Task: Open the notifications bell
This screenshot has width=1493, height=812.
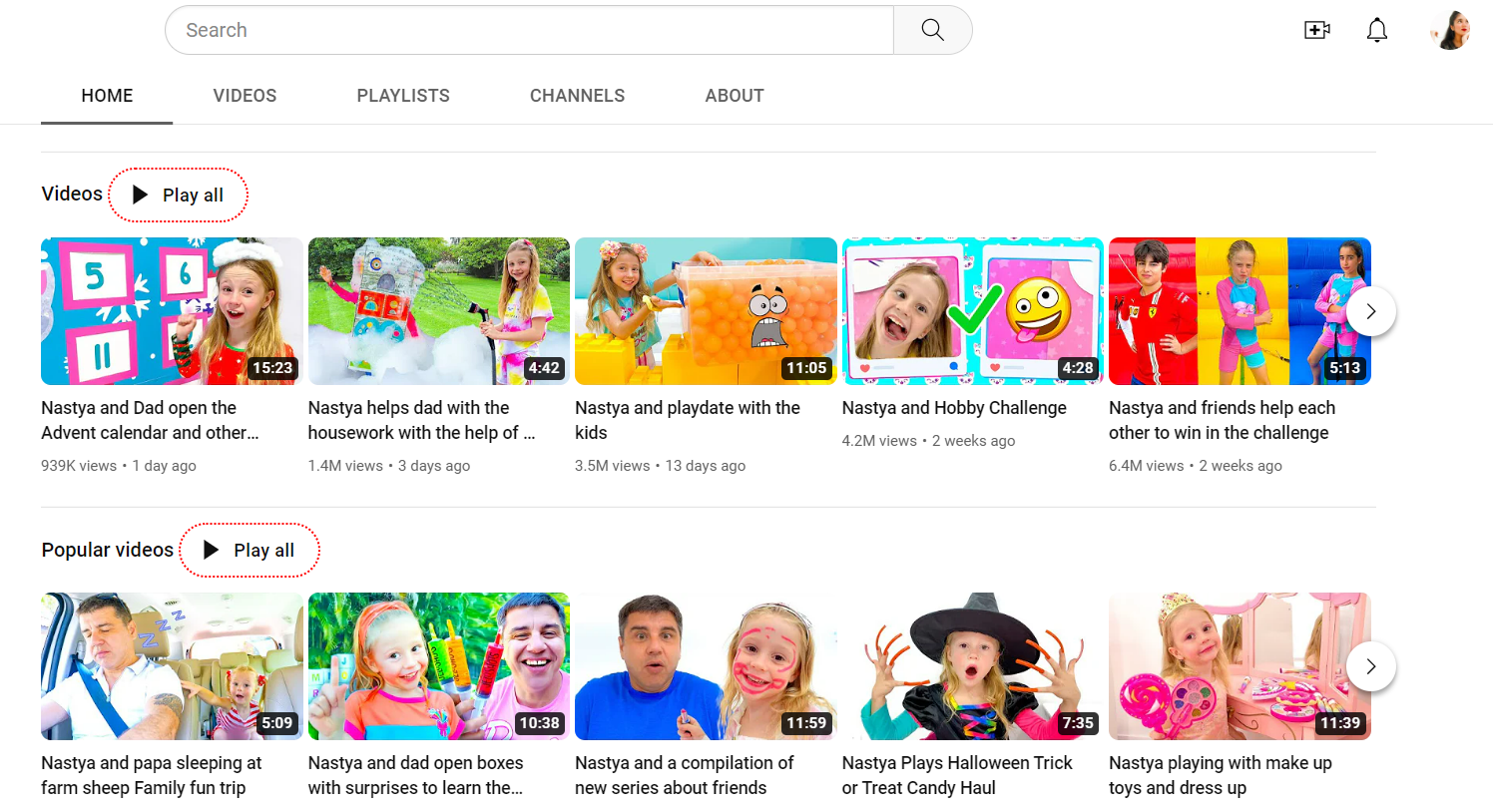Action: 1377,30
